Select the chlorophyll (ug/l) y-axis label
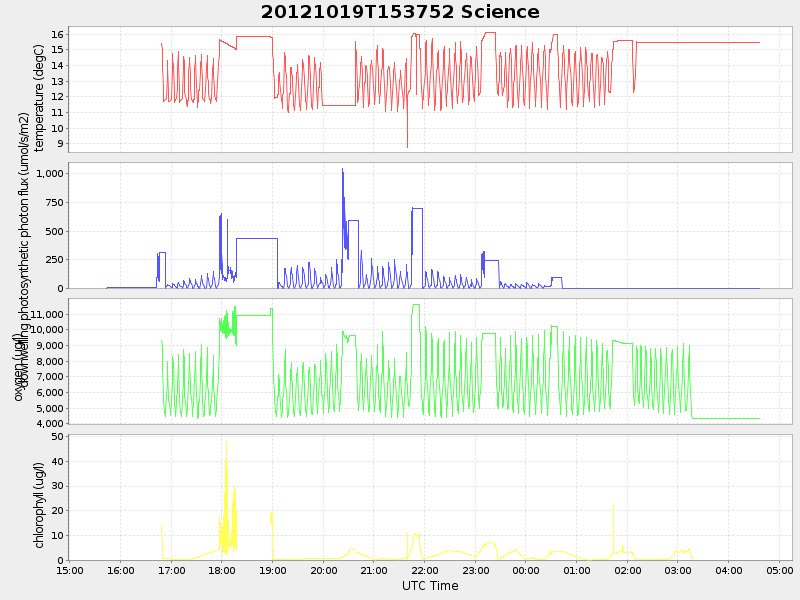Viewport: 800px width, 600px height. [40, 505]
